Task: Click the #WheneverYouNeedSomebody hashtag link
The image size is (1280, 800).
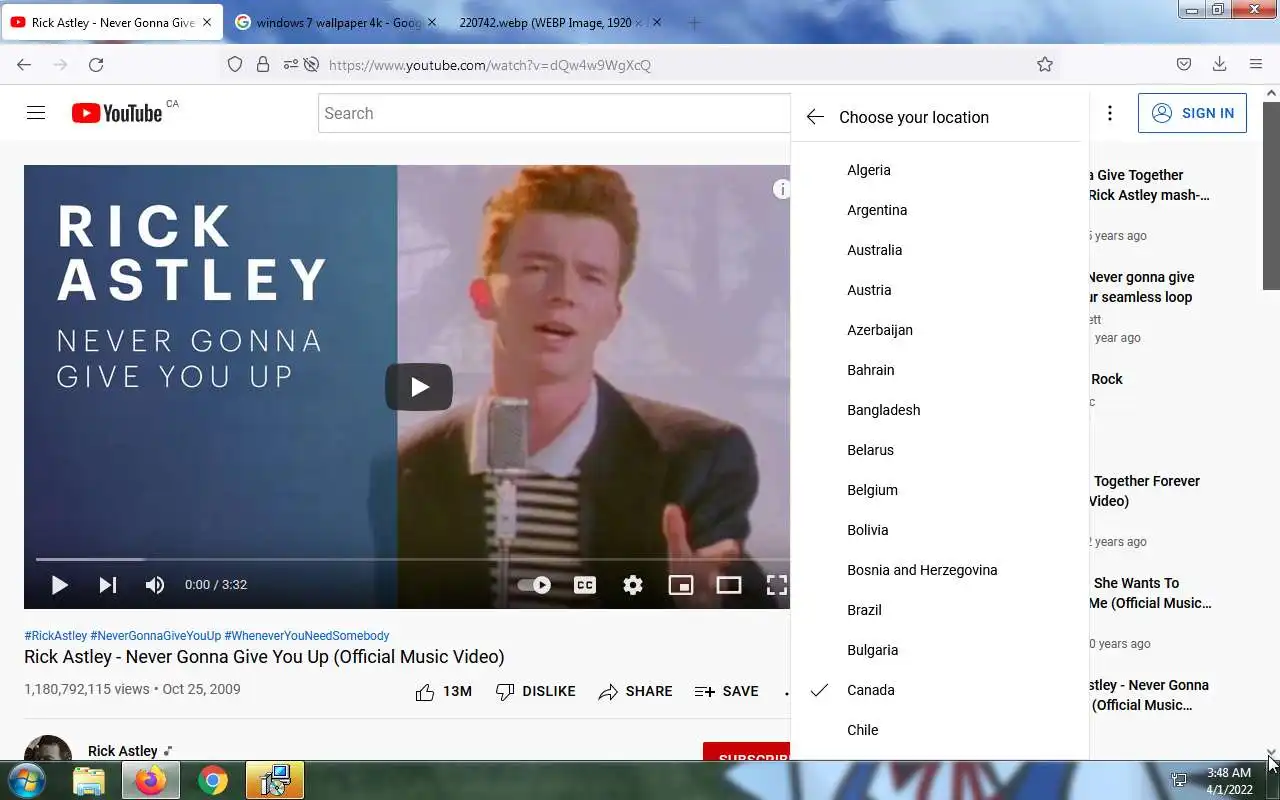Action: coord(307,636)
